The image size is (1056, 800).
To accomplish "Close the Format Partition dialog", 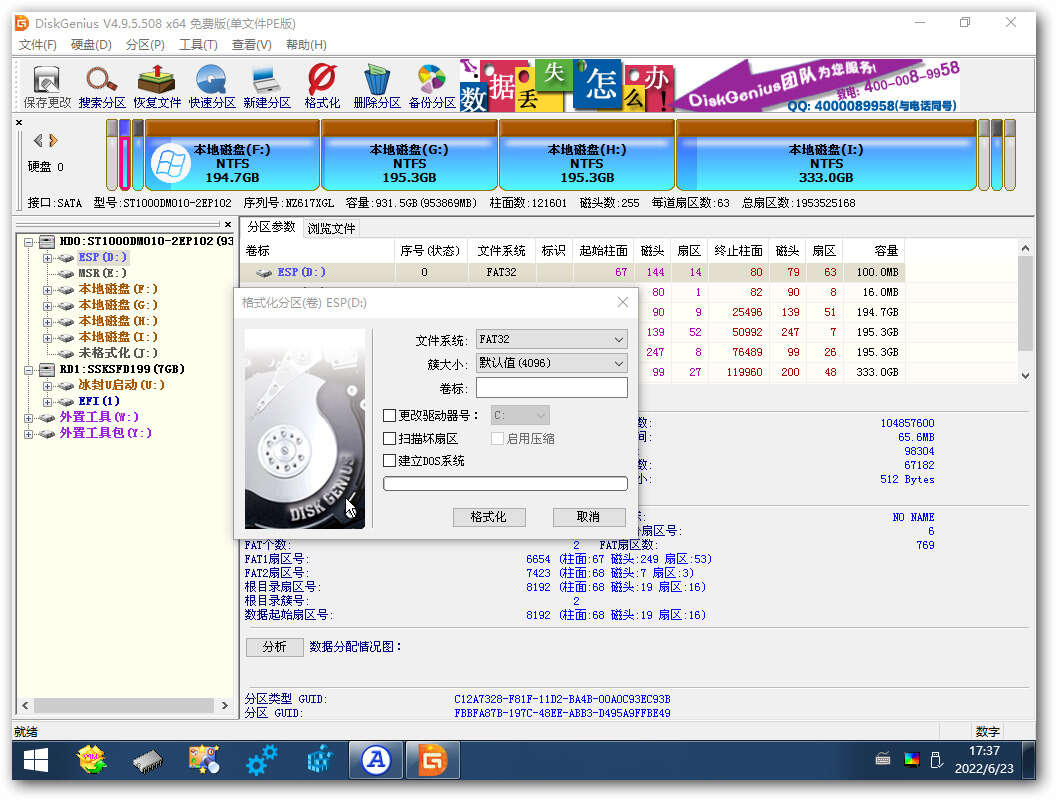I will [622, 302].
